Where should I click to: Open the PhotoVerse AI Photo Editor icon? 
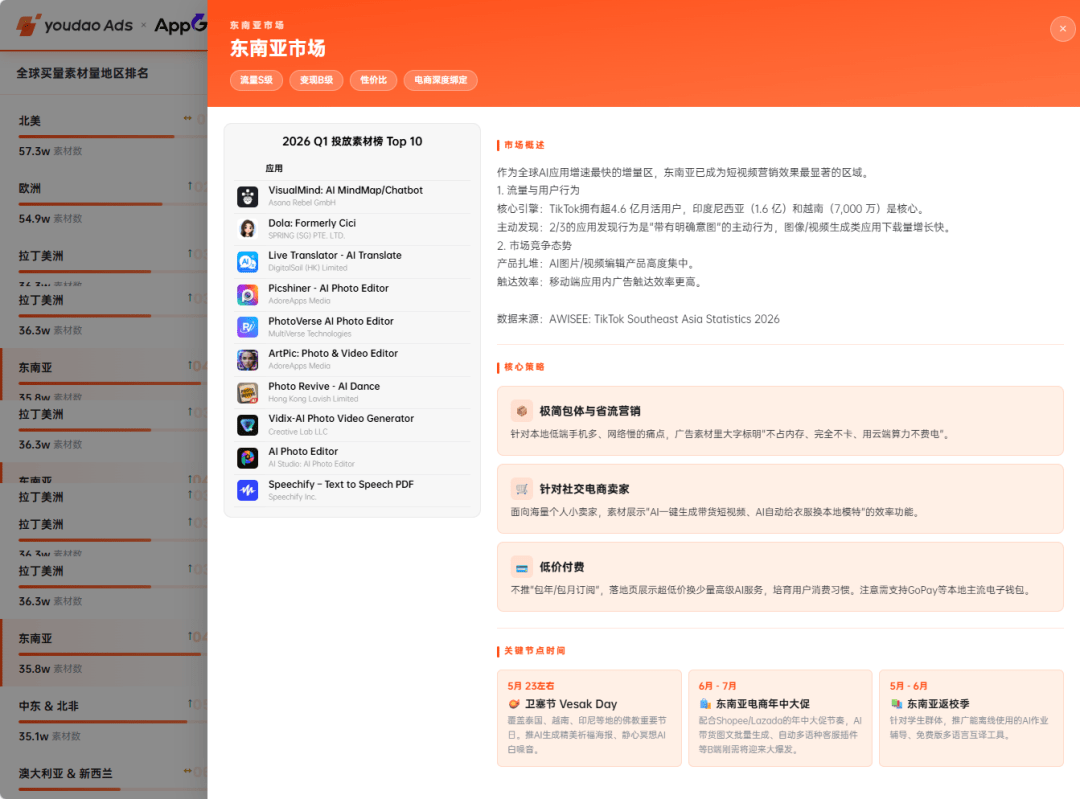pos(247,327)
